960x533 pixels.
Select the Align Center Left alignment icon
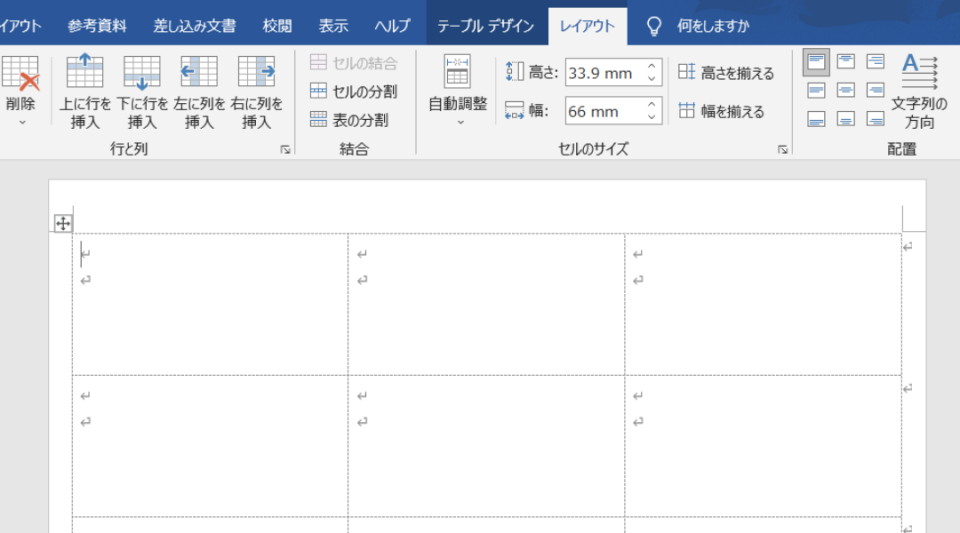(816, 91)
